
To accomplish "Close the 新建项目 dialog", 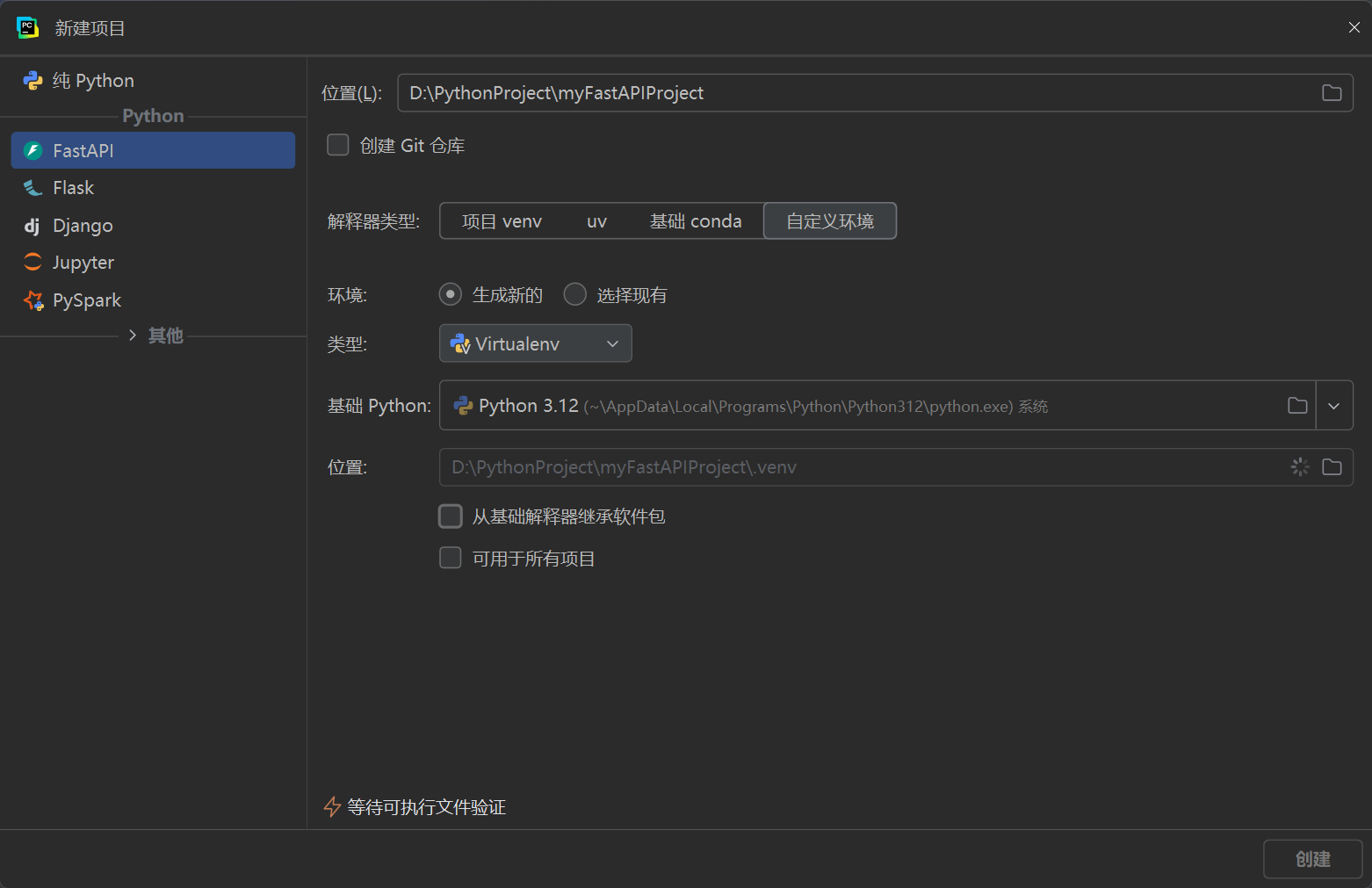I will [x=1354, y=28].
